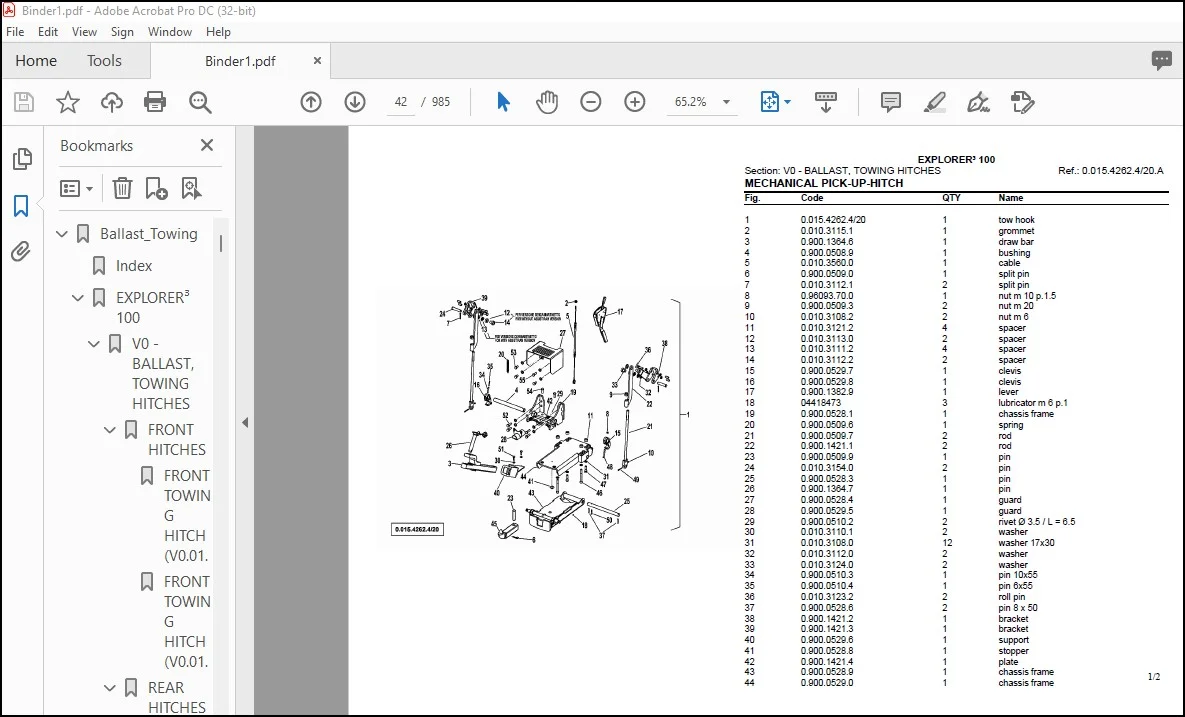Select the REAR HITCHES bookmark
The height and width of the screenshot is (717, 1185).
(x=177, y=697)
